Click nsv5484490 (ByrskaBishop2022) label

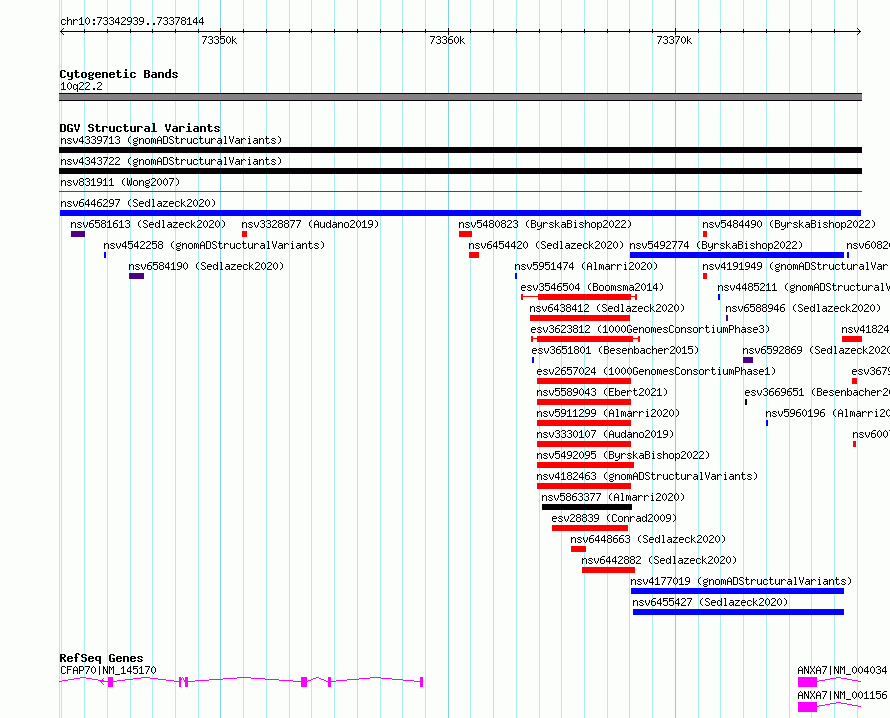(789, 224)
